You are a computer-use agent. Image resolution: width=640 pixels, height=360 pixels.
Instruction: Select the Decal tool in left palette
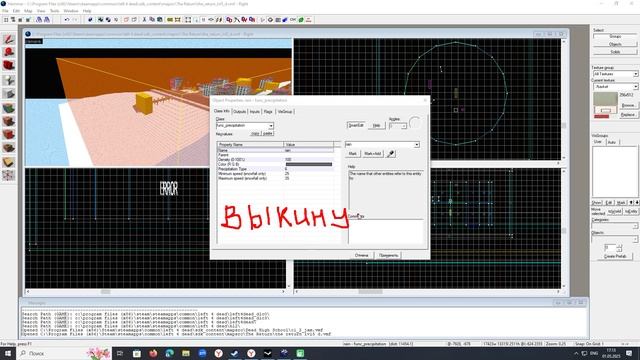[x=9, y=135]
